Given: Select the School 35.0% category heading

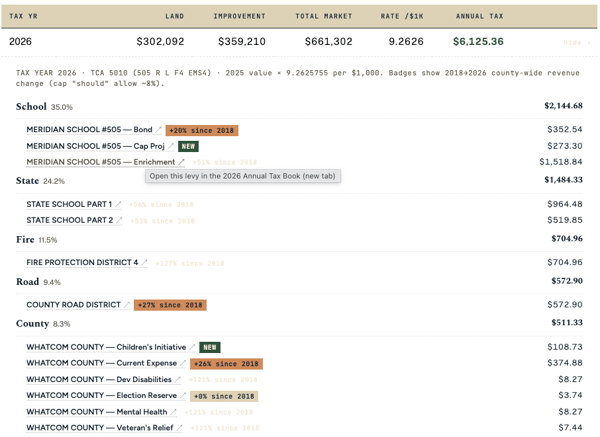Looking at the screenshot, I should (x=44, y=107).
